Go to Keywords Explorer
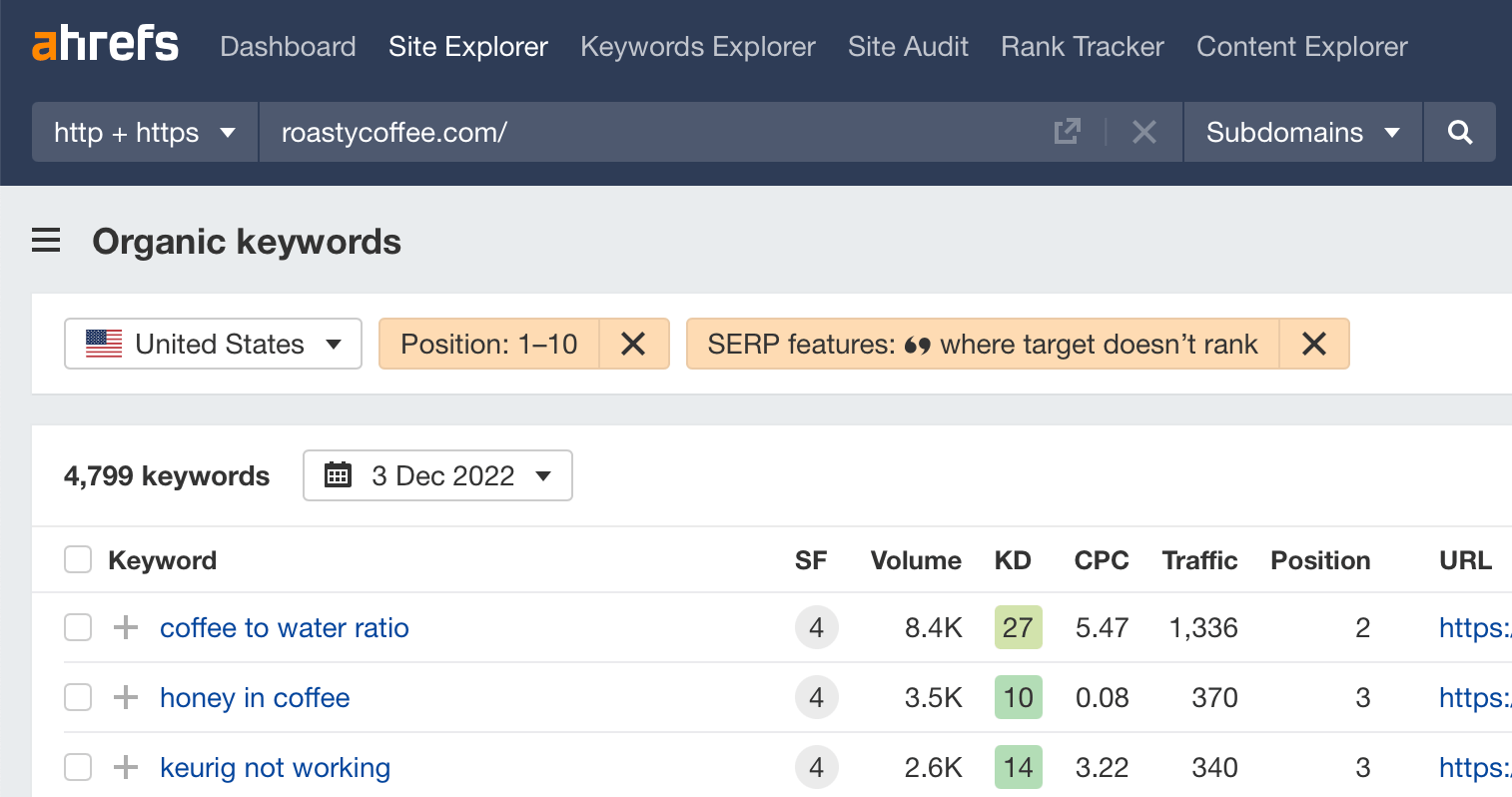1512x797 pixels. tap(697, 46)
